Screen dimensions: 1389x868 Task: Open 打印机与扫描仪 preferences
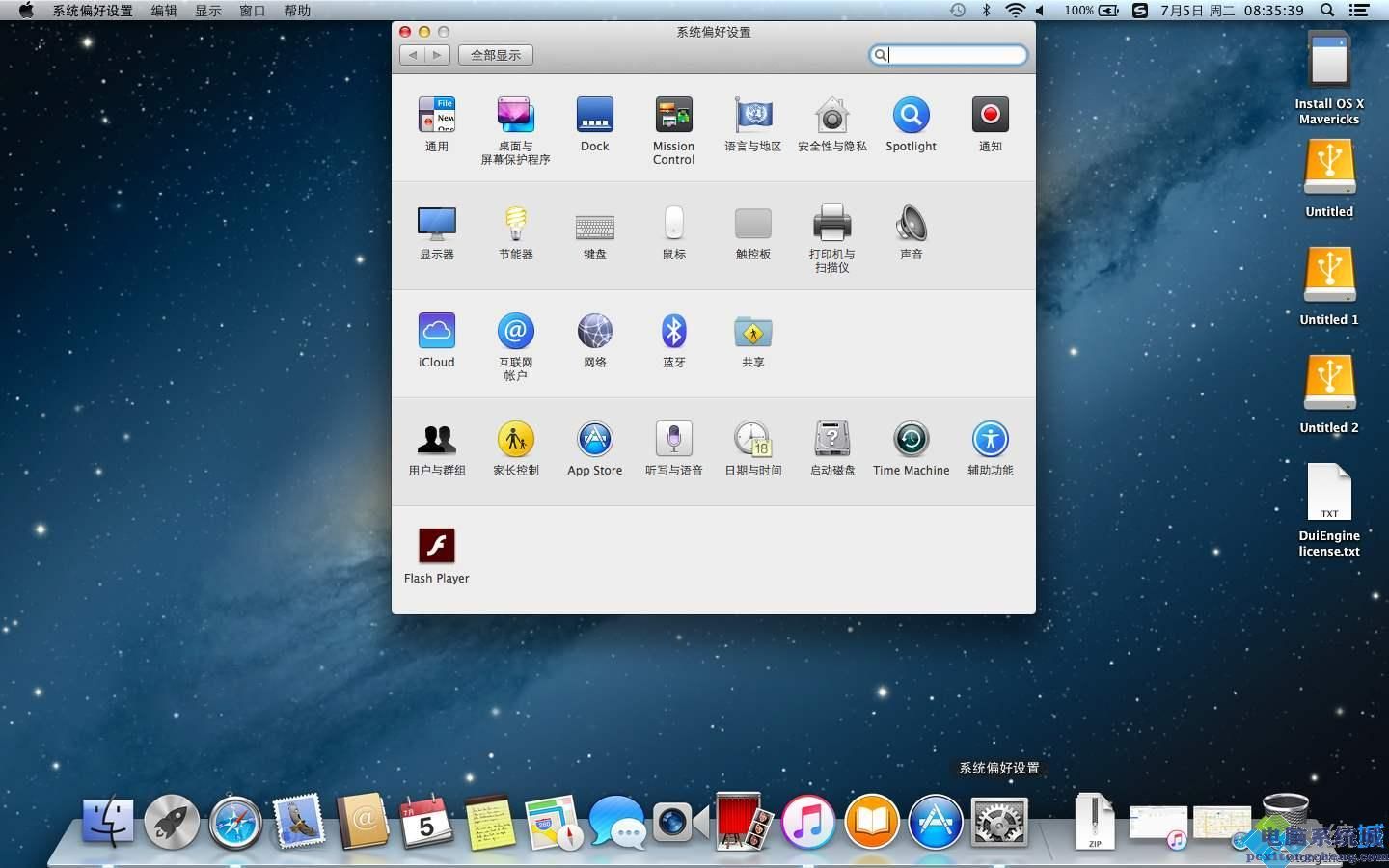[831, 223]
